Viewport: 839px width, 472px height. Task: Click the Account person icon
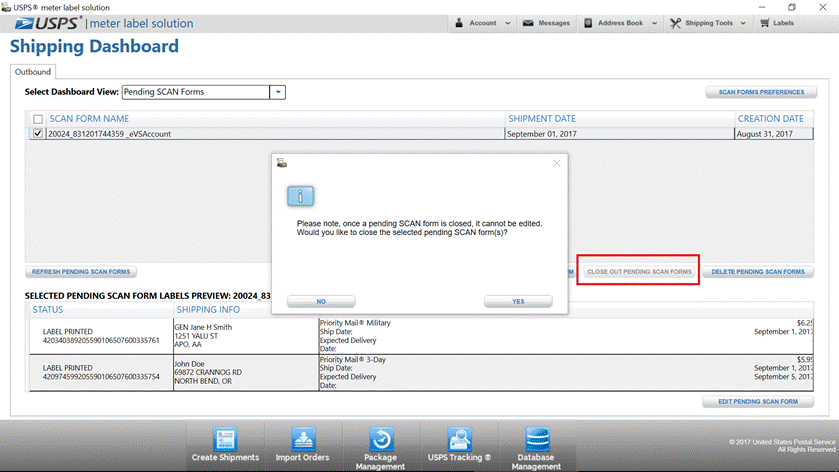coord(459,23)
